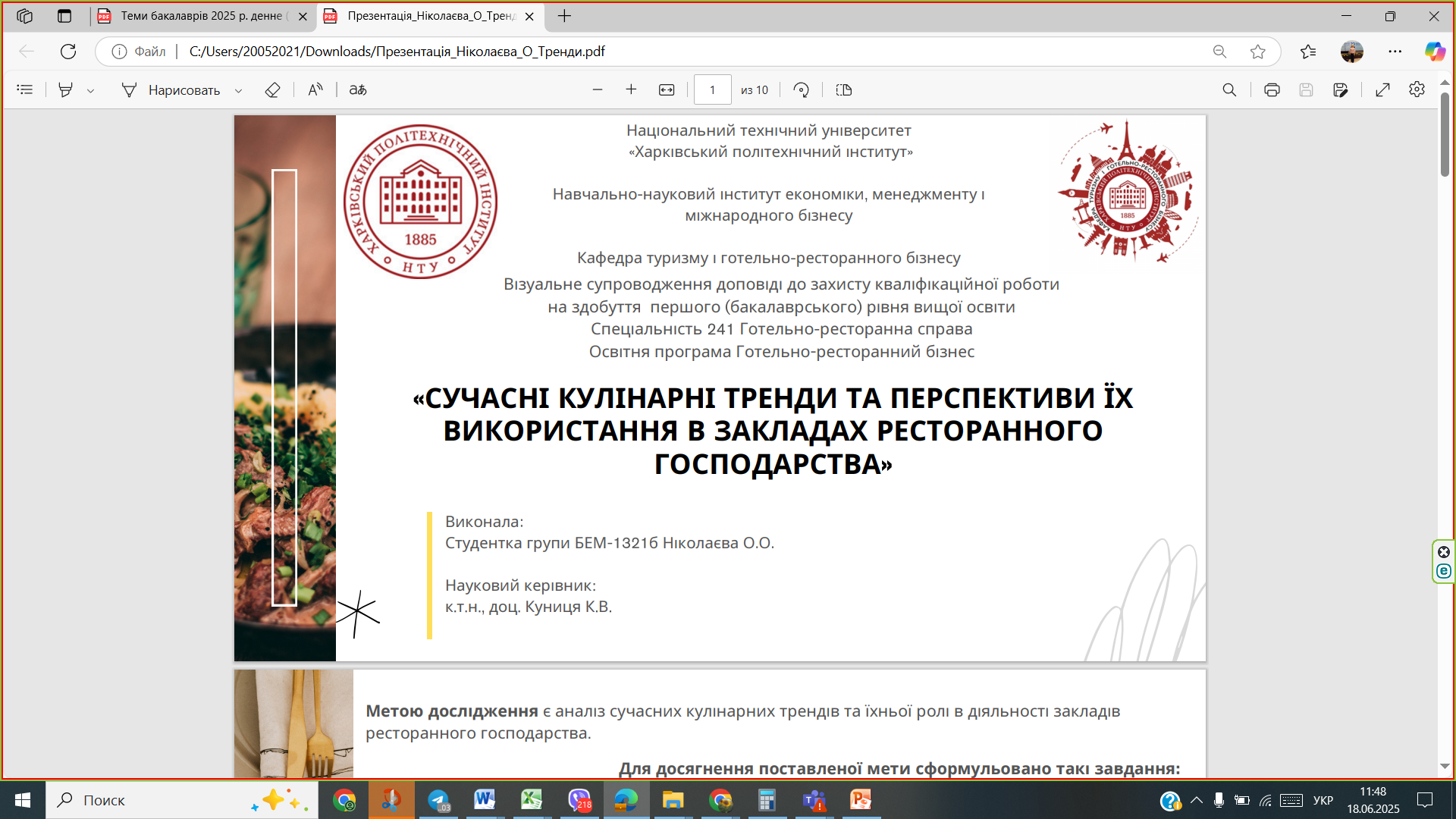This screenshot has width=1456, height=819.
Task: Open Microsoft Word from the taskbar
Action: pyautogui.click(x=484, y=800)
